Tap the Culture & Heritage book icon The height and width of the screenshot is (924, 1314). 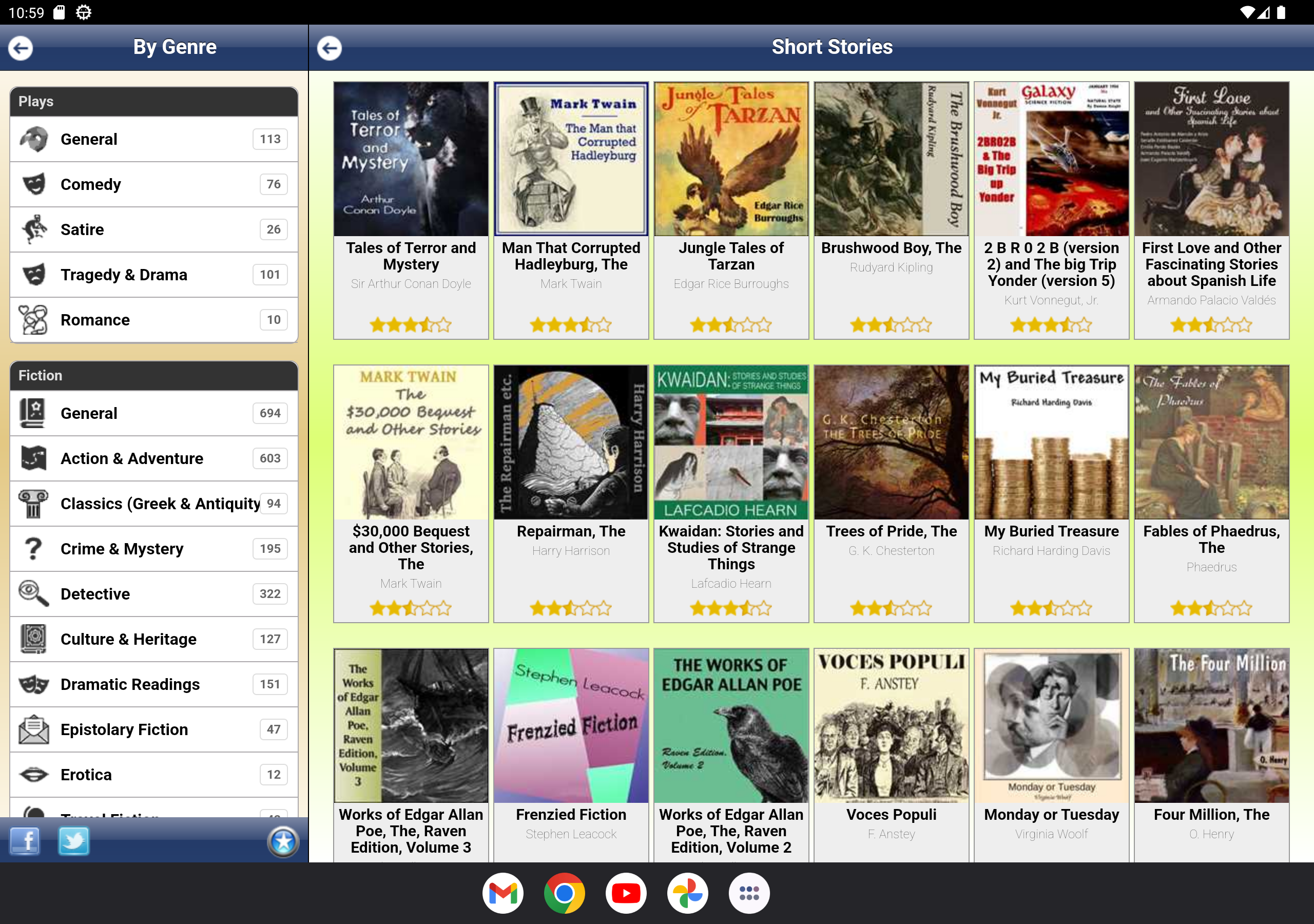point(34,639)
